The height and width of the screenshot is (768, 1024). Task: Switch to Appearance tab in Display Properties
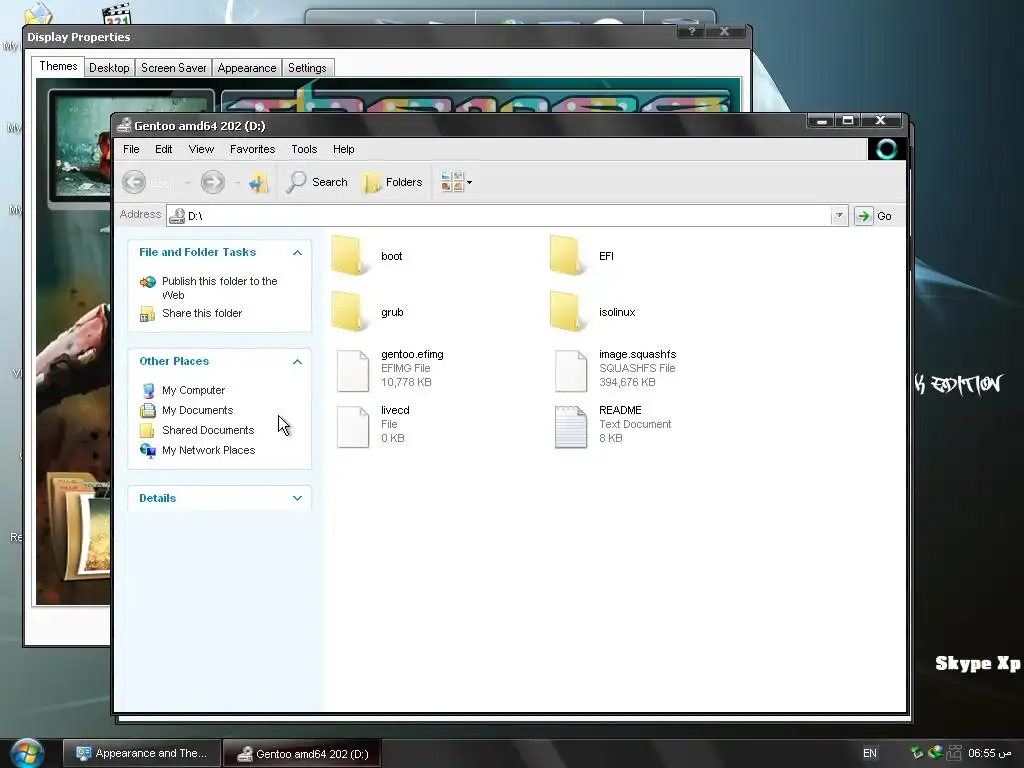click(x=247, y=68)
